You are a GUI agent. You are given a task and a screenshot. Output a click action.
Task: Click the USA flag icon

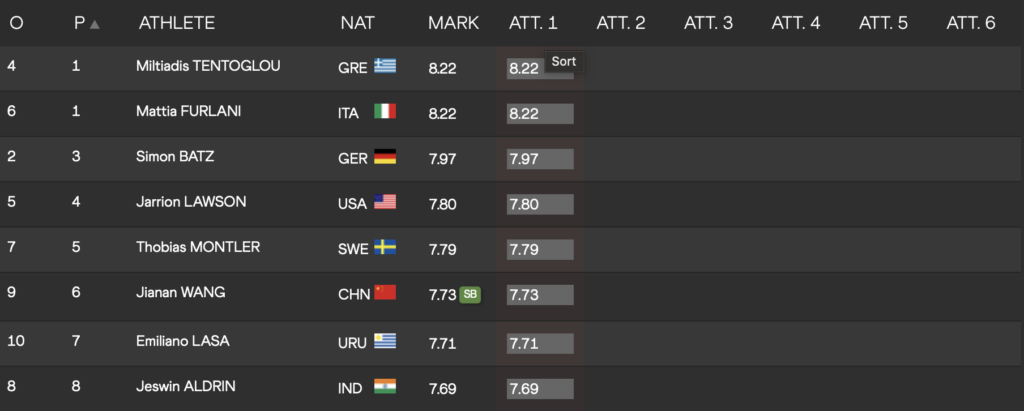[385, 202]
